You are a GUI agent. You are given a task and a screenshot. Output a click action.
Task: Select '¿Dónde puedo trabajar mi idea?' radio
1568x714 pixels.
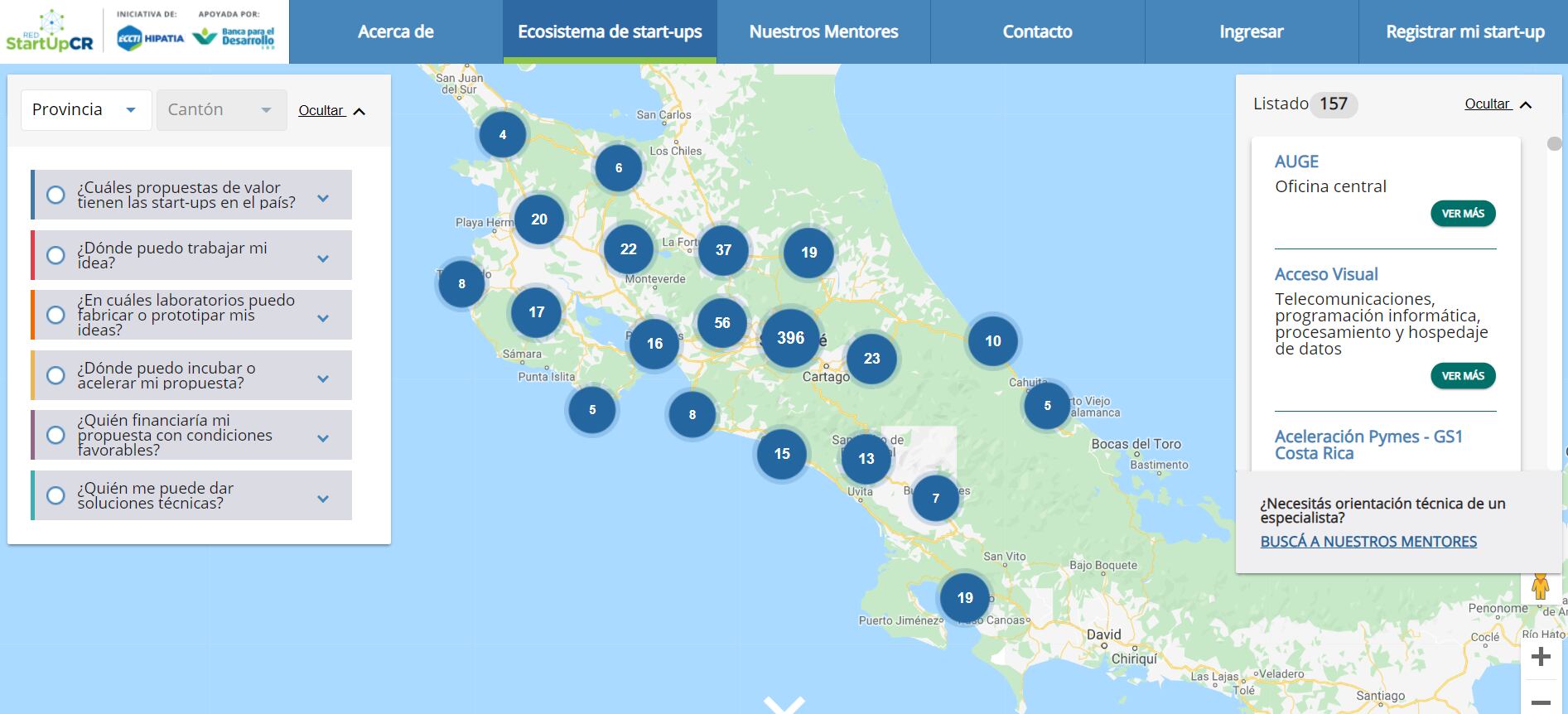click(x=55, y=255)
